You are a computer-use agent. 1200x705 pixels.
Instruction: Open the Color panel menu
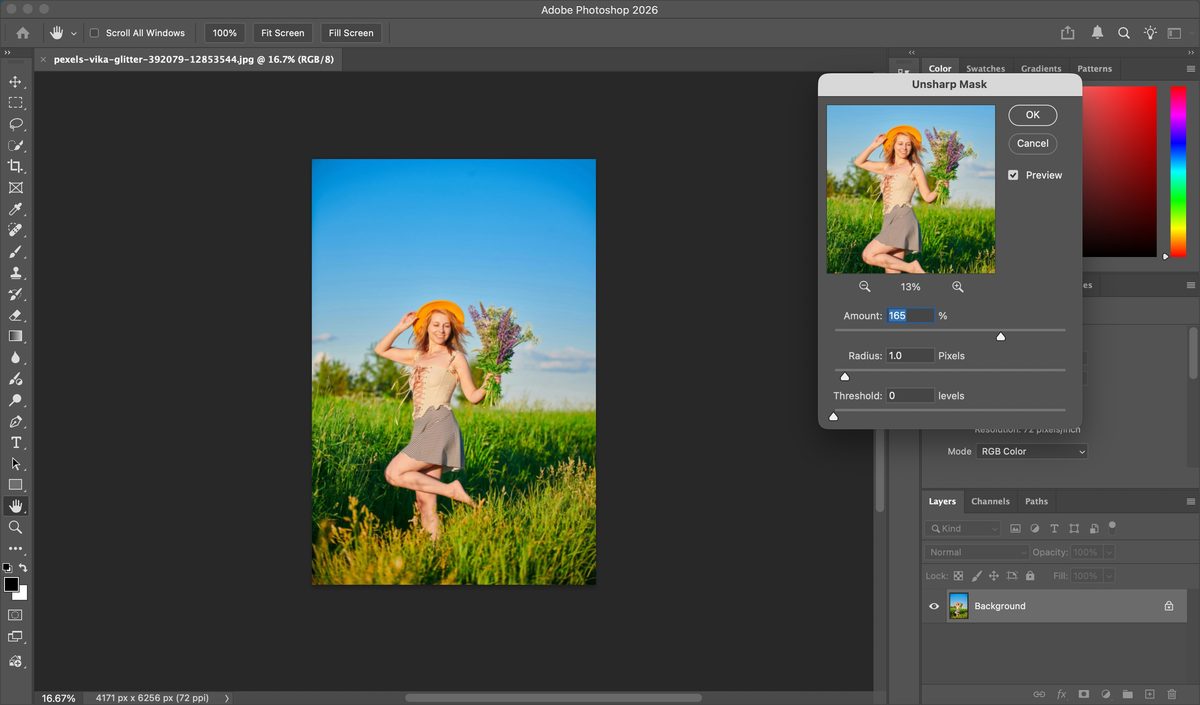coord(1190,68)
